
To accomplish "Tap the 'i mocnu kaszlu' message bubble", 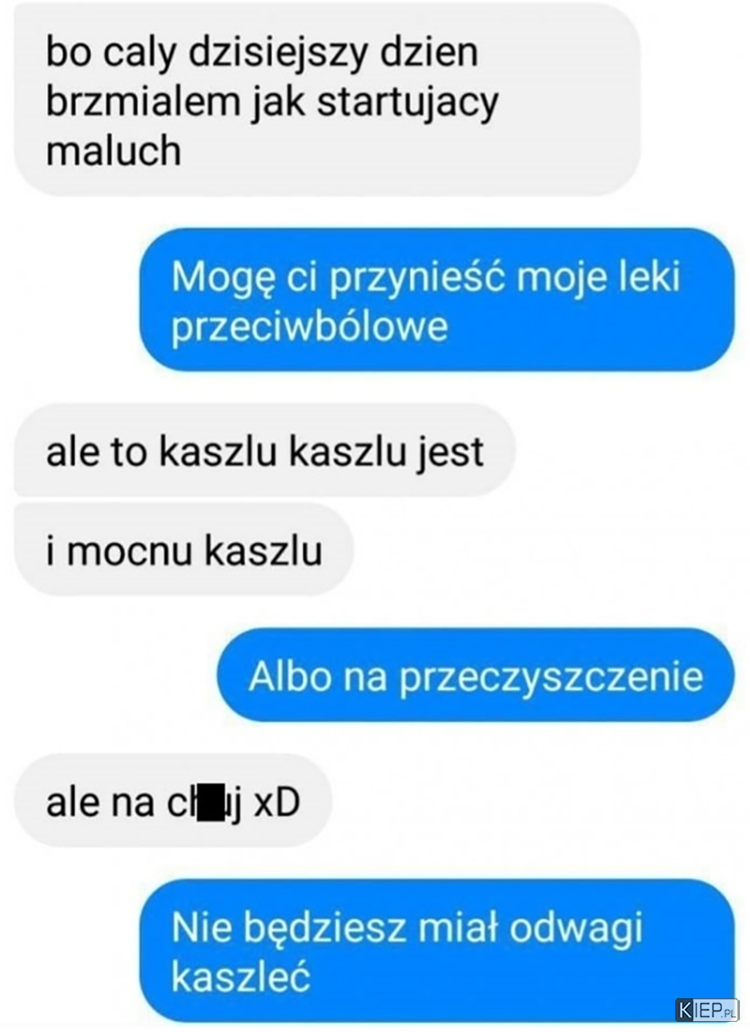I will click(x=184, y=550).
